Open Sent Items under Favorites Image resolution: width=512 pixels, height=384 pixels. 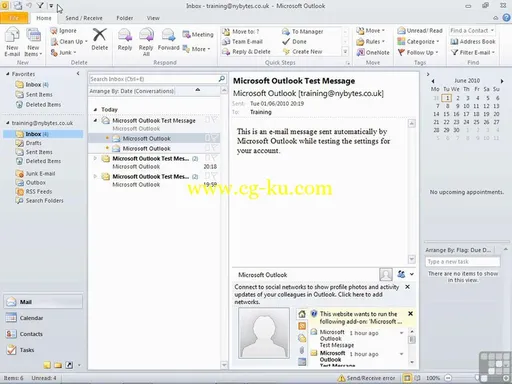tap(34, 95)
